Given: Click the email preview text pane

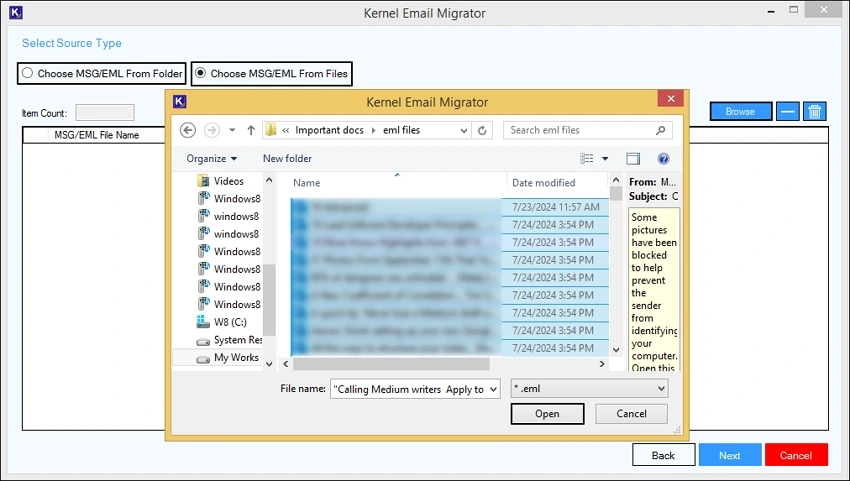Looking at the screenshot, I should click(654, 290).
